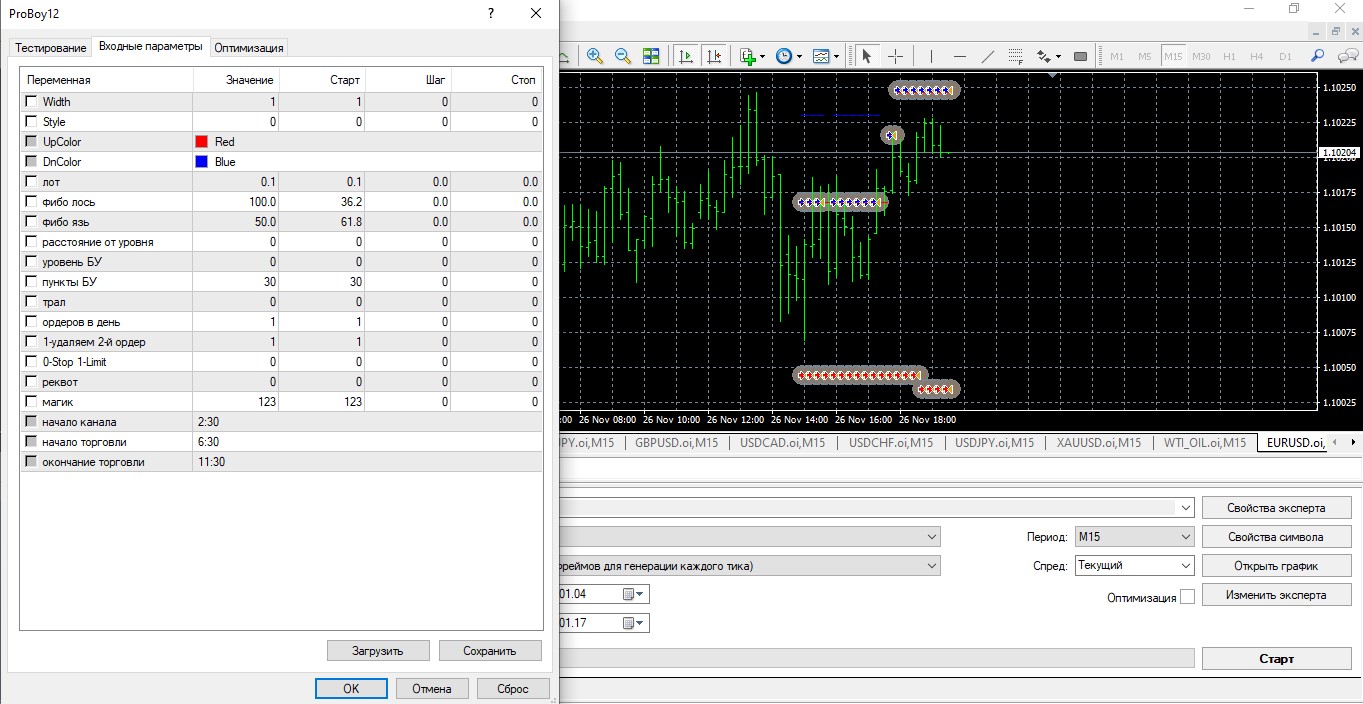Switch to the Тестирование tab

pos(50,47)
